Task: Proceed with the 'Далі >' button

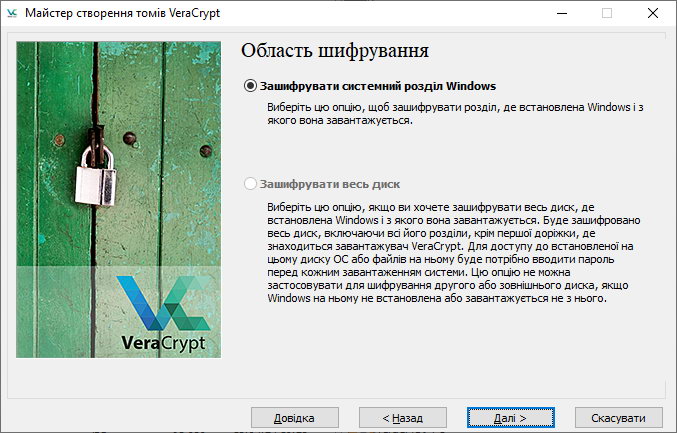Action: 510,418
